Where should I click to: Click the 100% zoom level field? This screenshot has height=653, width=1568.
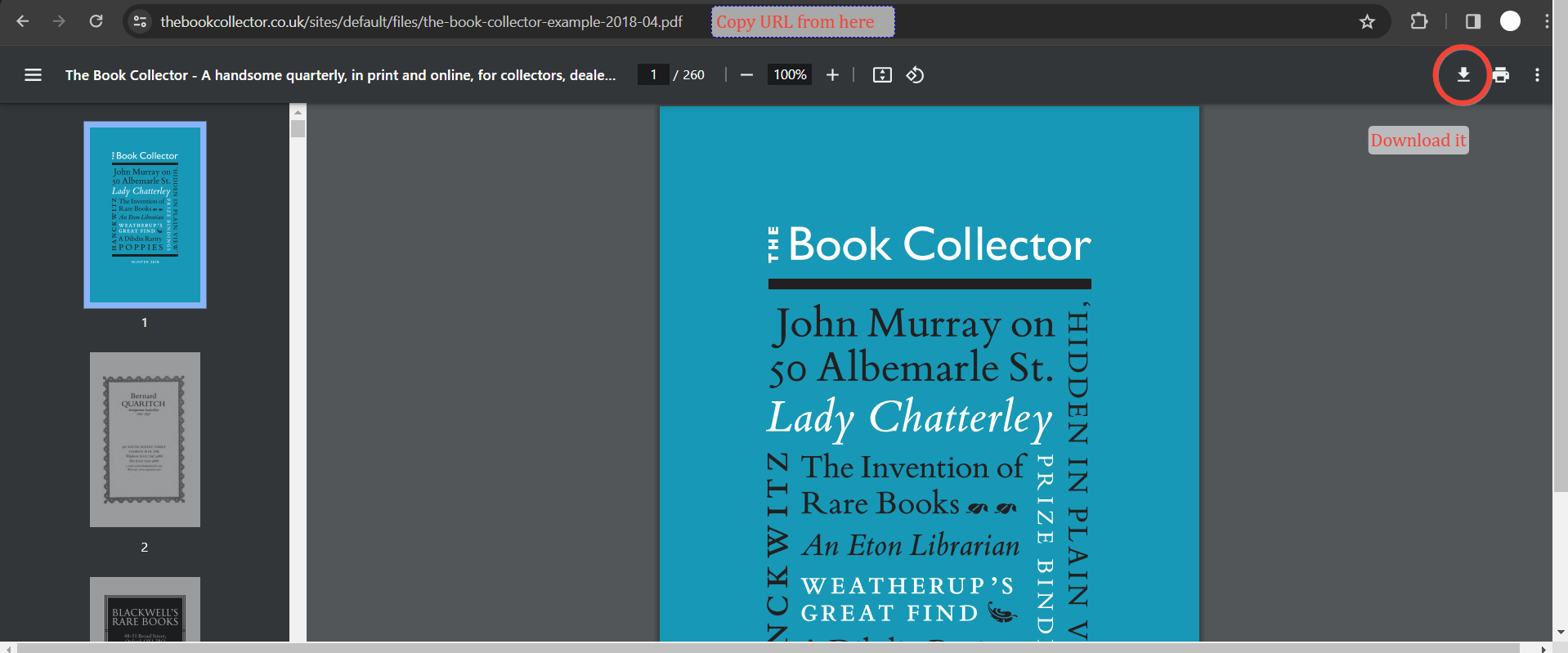(x=790, y=75)
